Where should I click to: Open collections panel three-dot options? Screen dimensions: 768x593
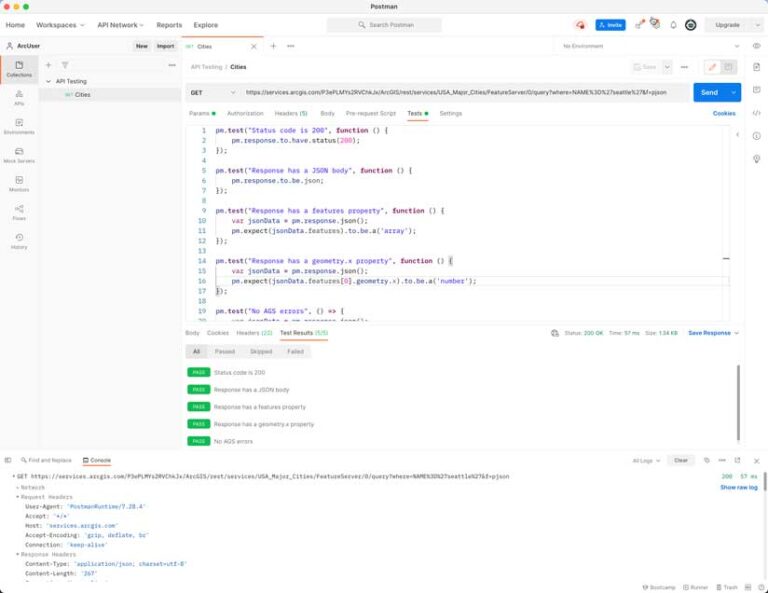tap(172, 65)
